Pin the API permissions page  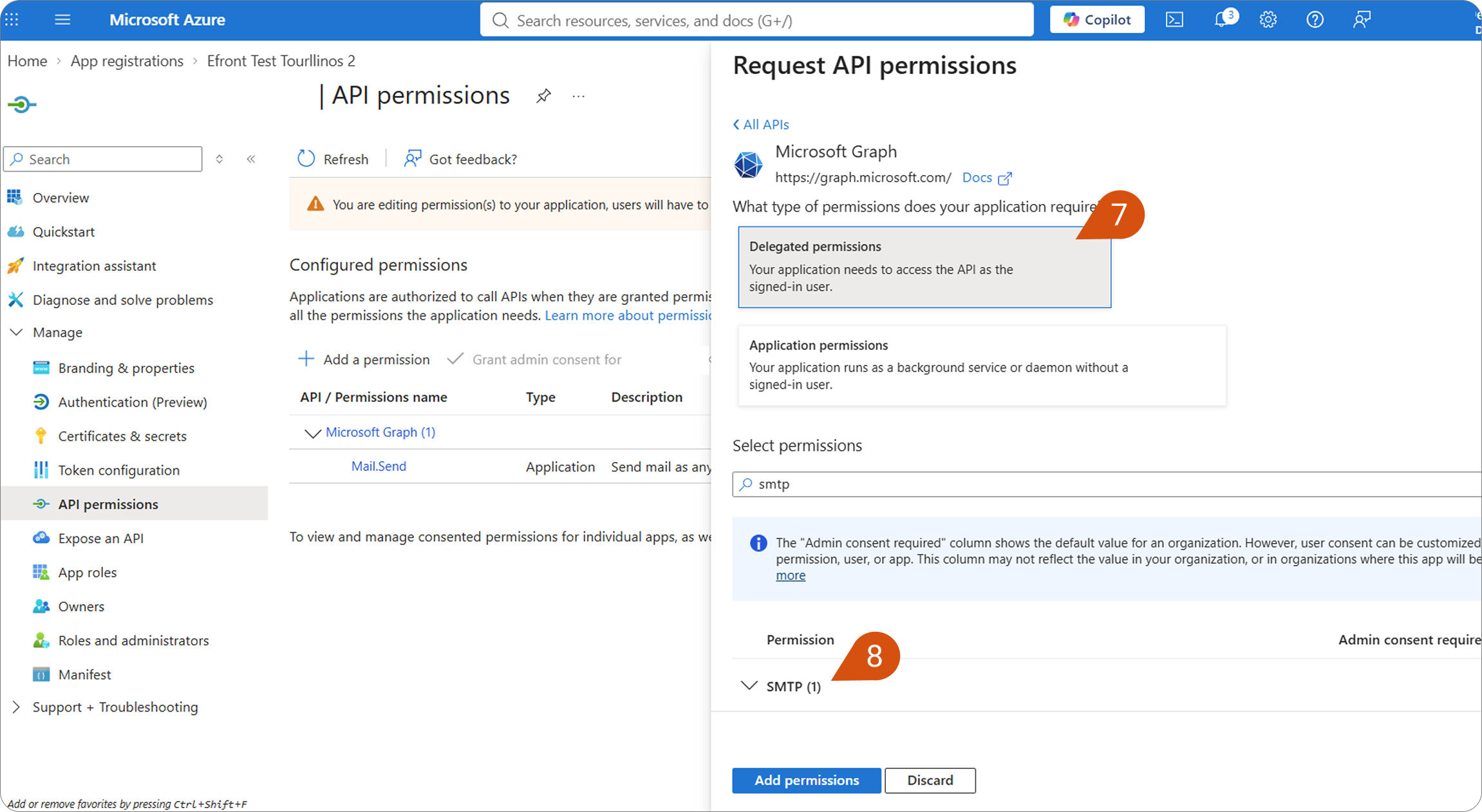543,97
